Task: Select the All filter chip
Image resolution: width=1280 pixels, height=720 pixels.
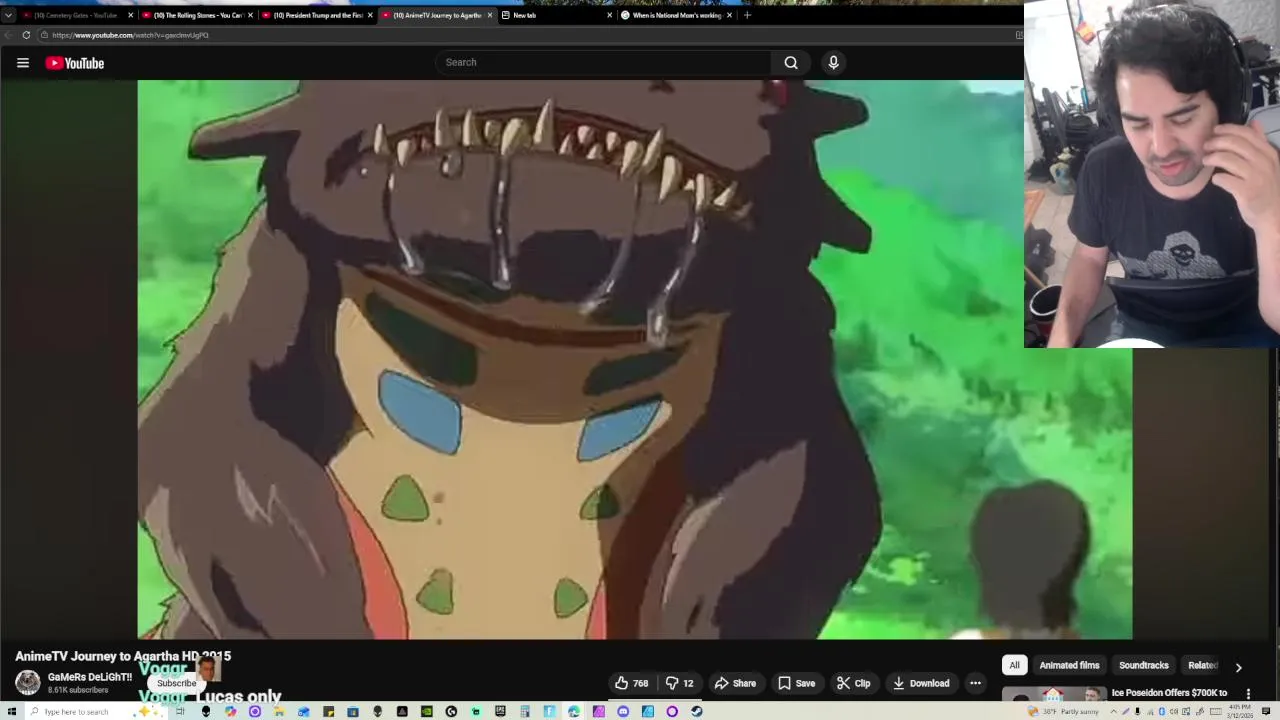Action: pos(1014,665)
